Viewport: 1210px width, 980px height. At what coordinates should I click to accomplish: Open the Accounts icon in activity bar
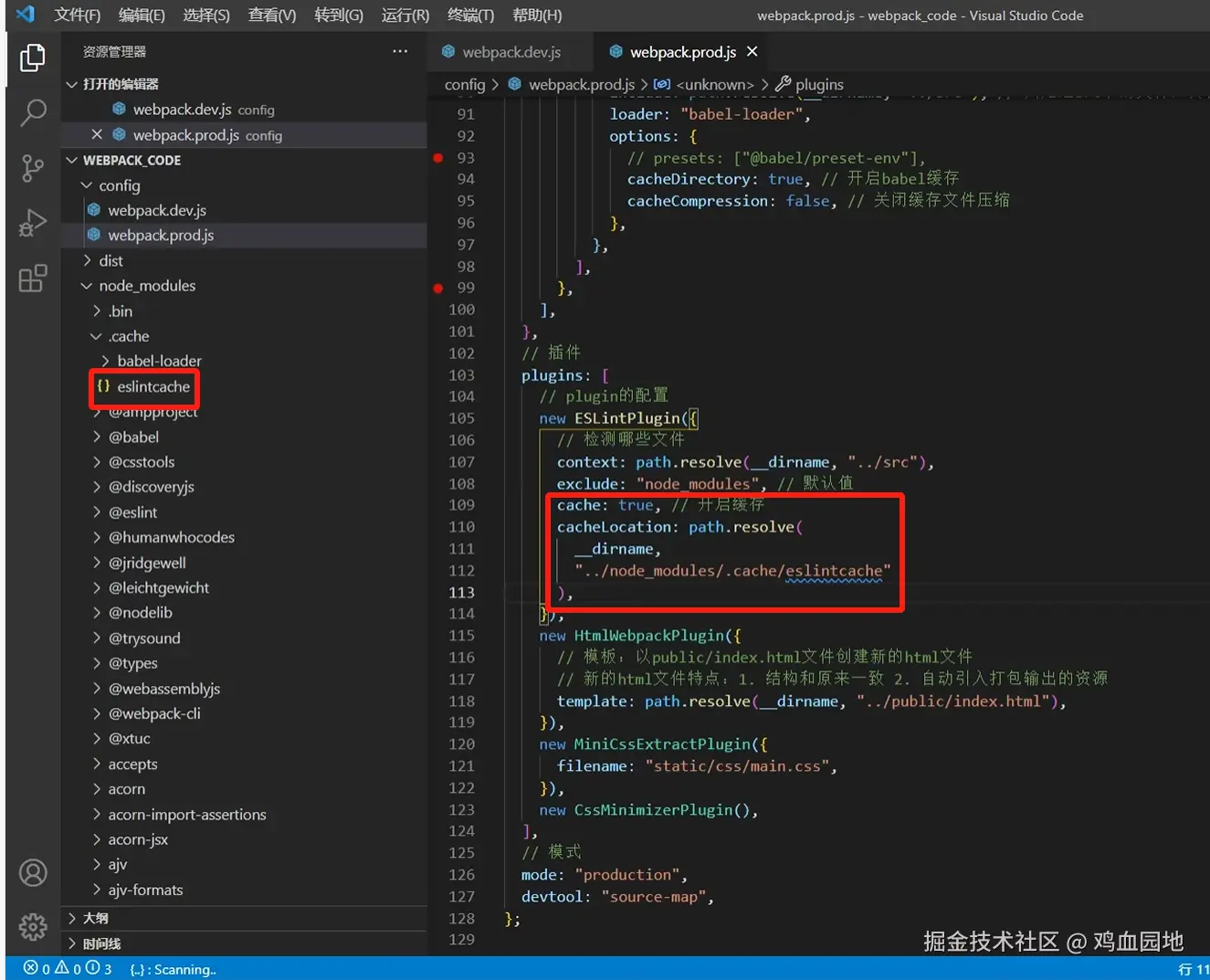pyautogui.click(x=33, y=873)
